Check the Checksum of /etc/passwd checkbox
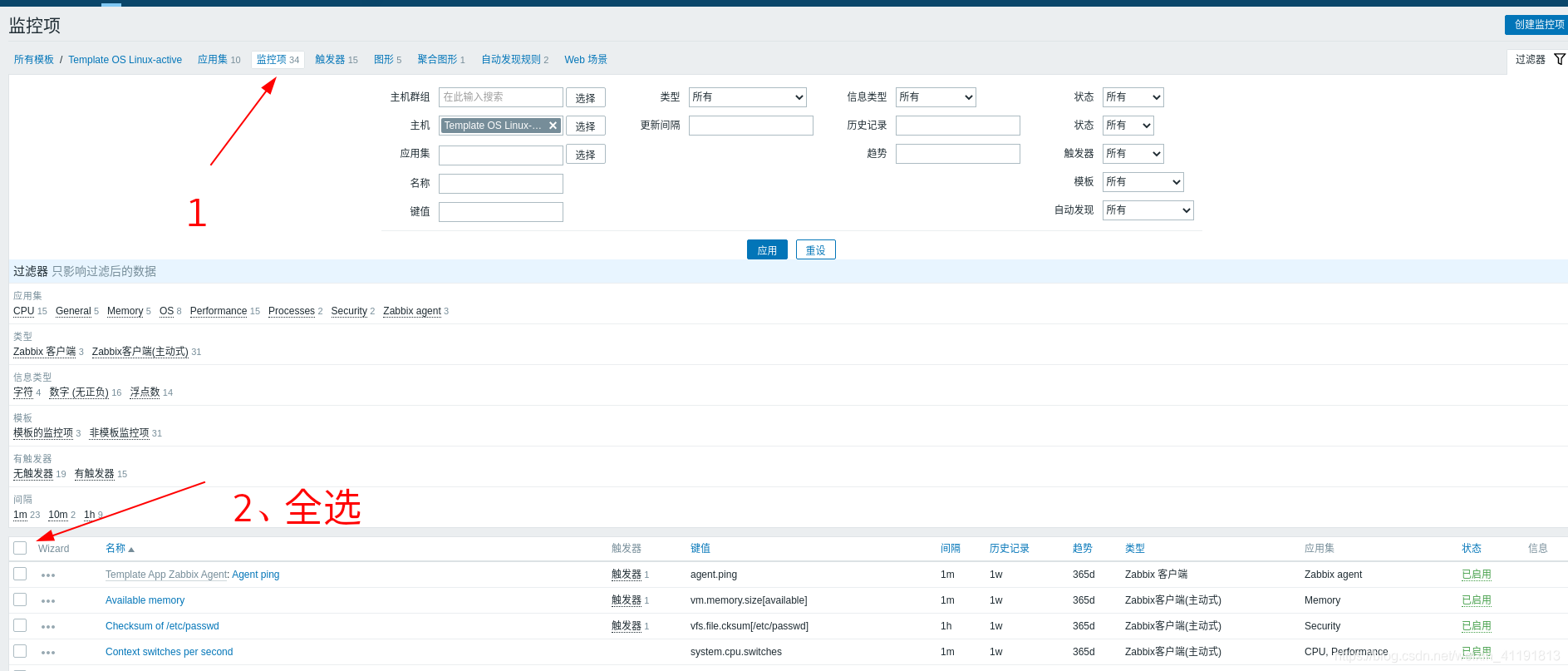Screen dimensions: 1568x671 point(20,625)
